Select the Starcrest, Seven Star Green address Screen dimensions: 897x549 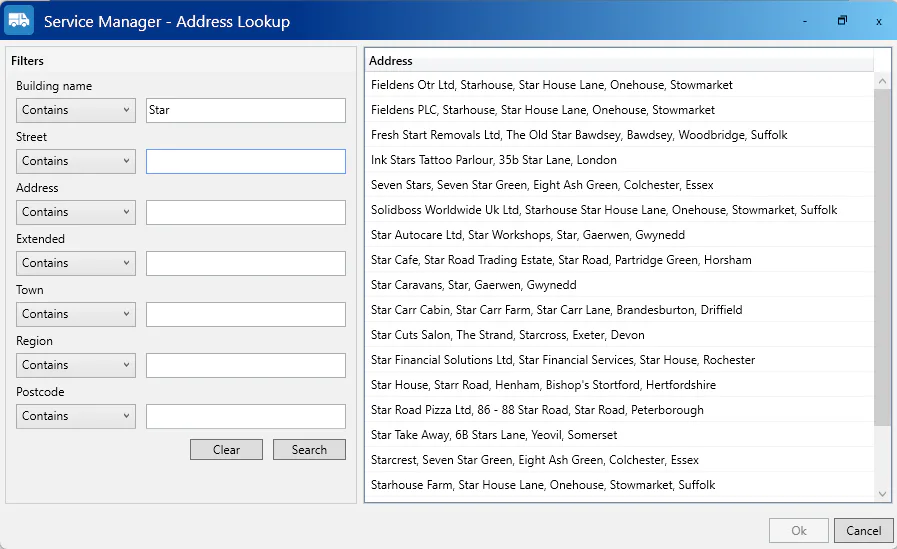click(620, 460)
